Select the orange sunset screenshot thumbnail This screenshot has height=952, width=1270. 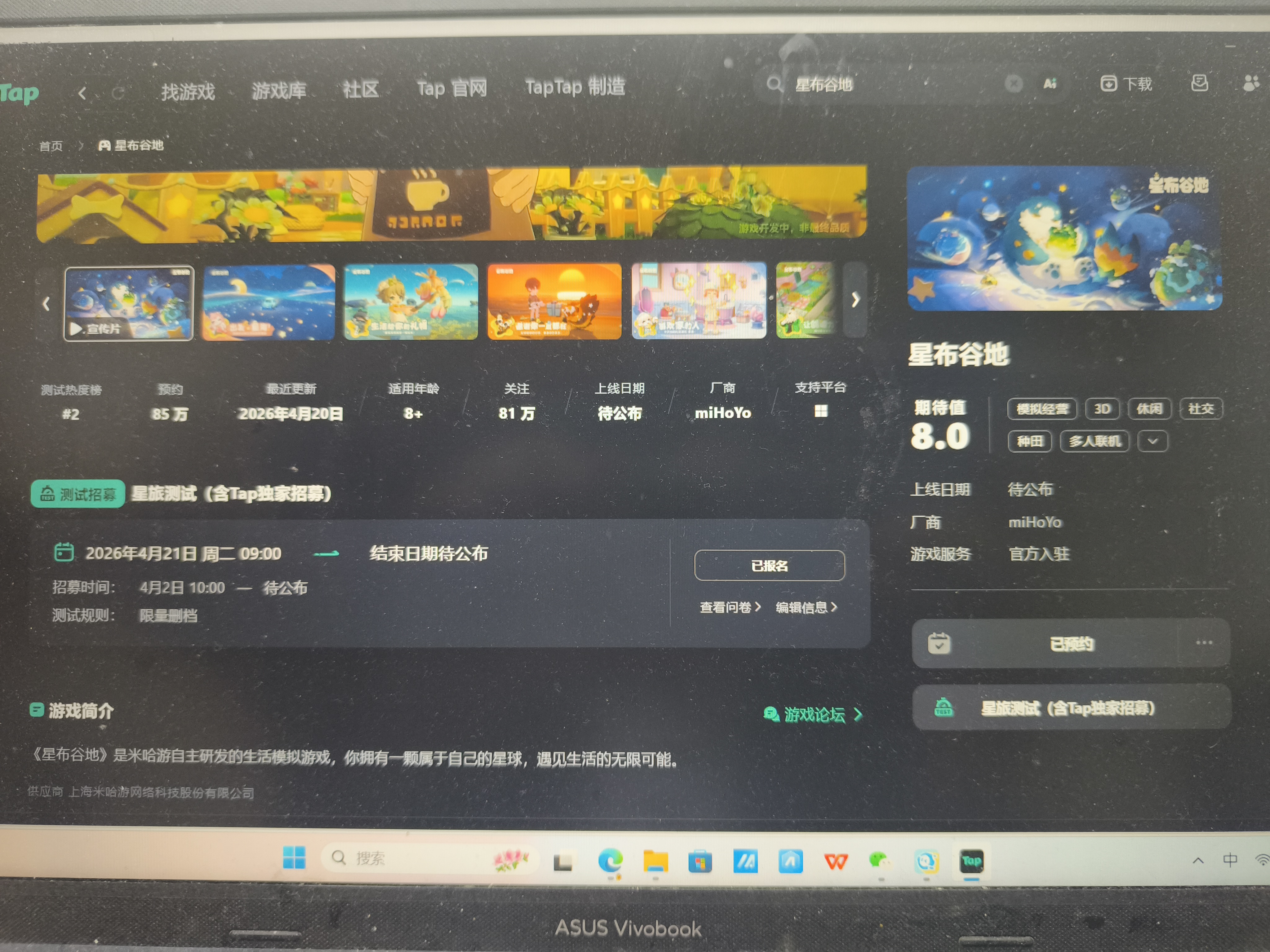[555, 301]
